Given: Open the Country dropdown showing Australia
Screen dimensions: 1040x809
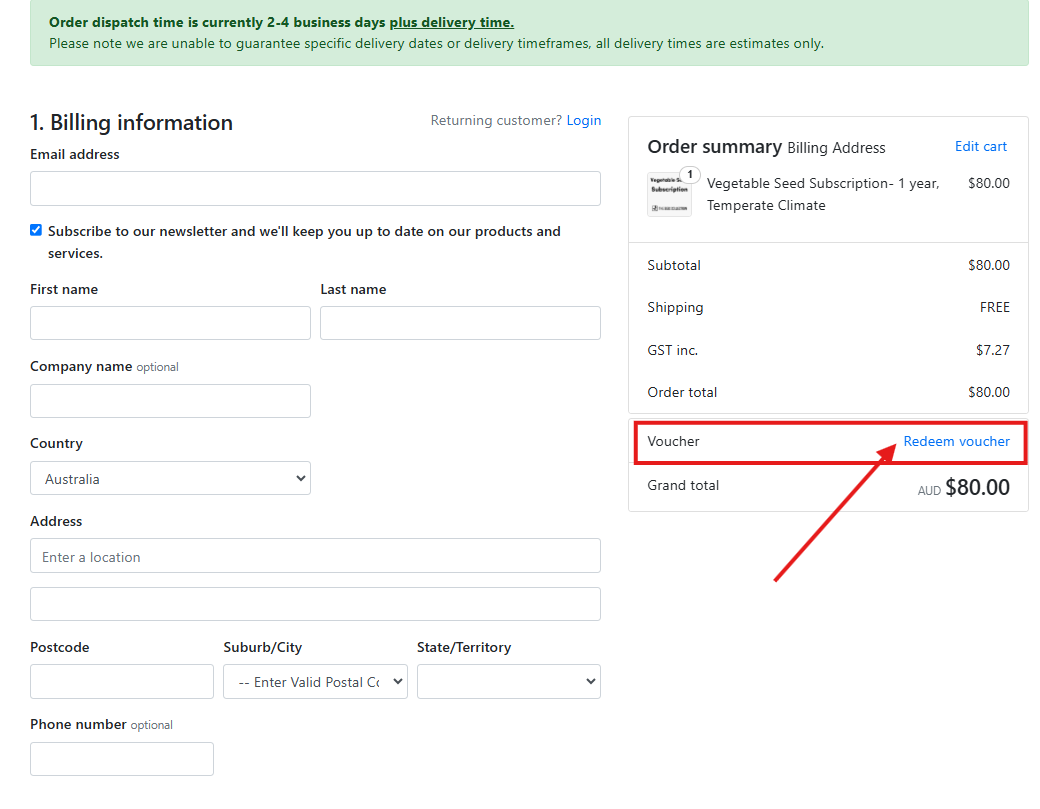Looking at the screenshot, I should click(x=170, y=478).
